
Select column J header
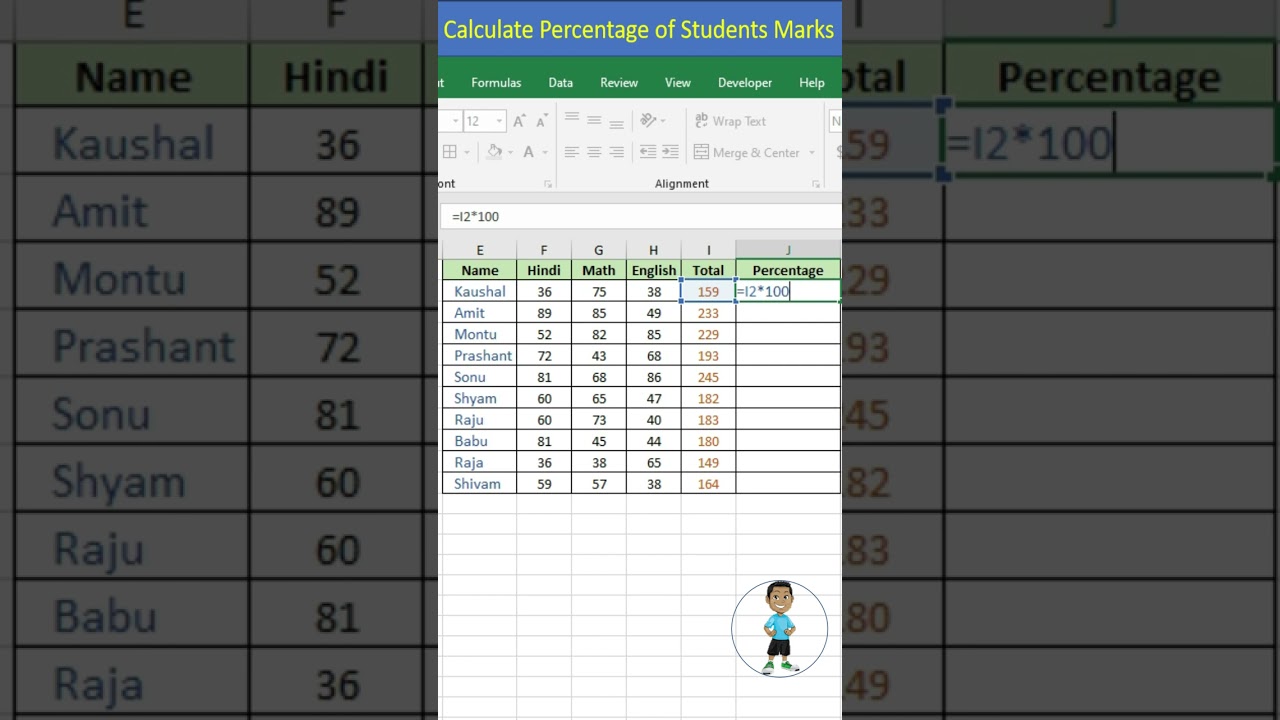pyautogui.click(x=788, y=250)
